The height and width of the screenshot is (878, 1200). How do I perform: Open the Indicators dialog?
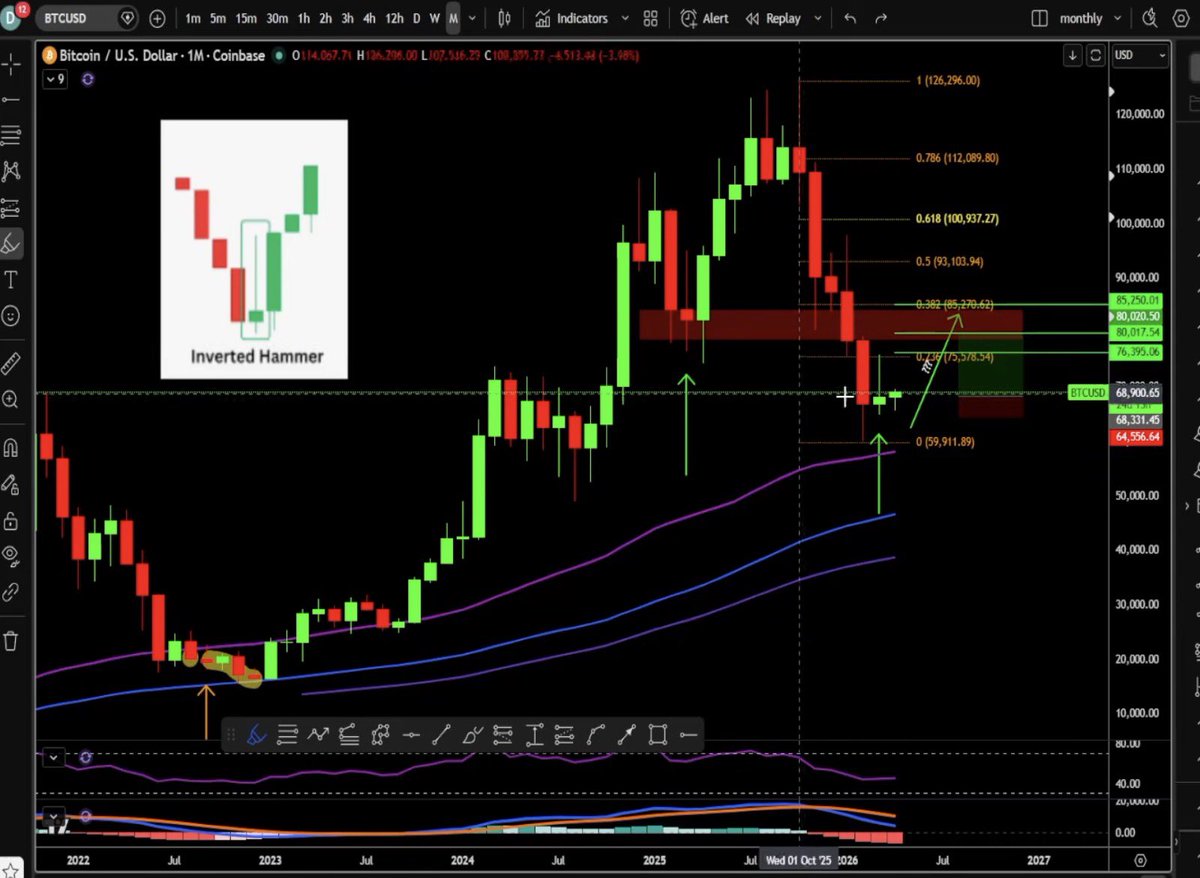click(x=572, y=18)
